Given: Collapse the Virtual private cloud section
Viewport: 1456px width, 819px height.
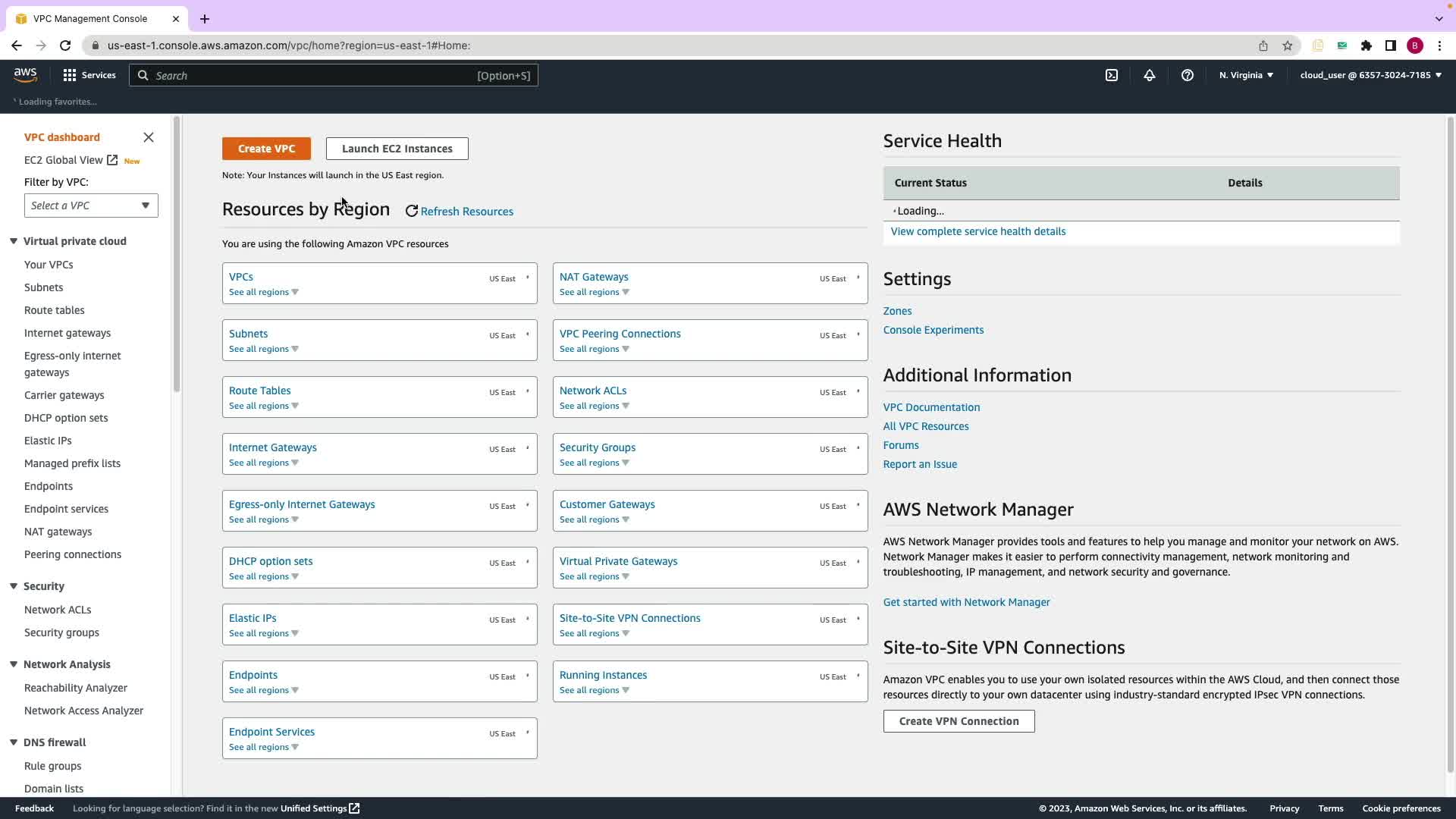Looking at the screenshot, I should [14, 241].
